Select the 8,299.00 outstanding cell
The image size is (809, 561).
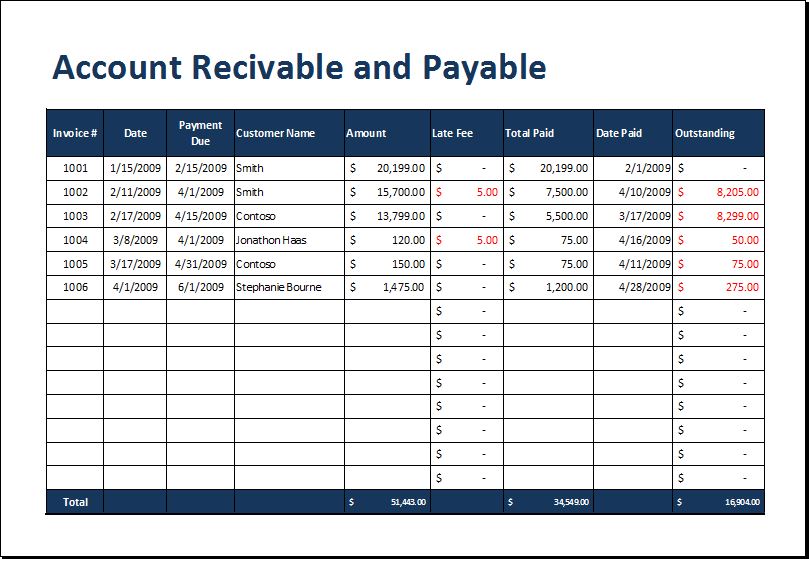coord(719,216)
